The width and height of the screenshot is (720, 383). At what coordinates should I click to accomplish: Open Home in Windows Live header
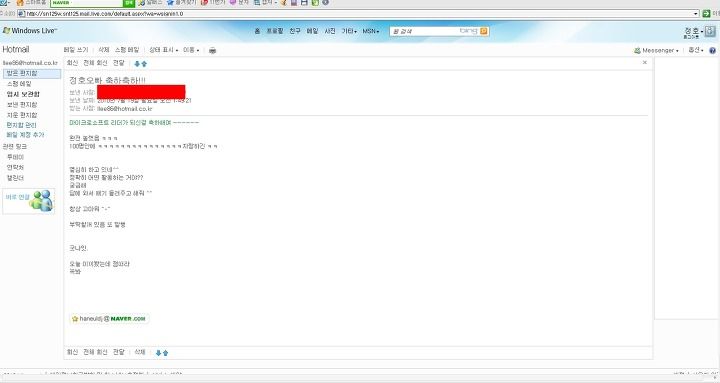coord(257,31)
